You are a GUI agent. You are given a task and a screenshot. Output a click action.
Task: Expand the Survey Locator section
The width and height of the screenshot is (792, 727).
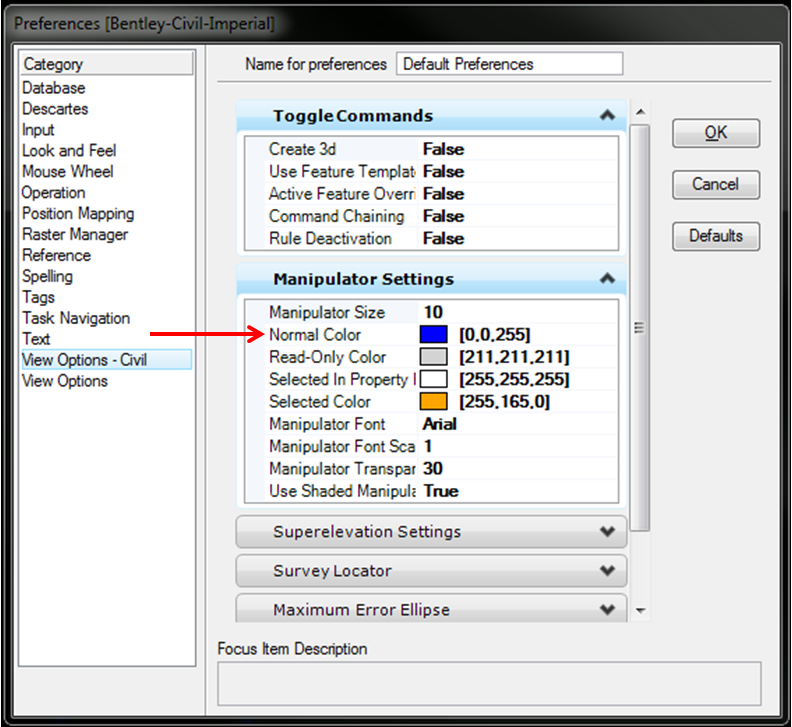click(x=431, y=570)
